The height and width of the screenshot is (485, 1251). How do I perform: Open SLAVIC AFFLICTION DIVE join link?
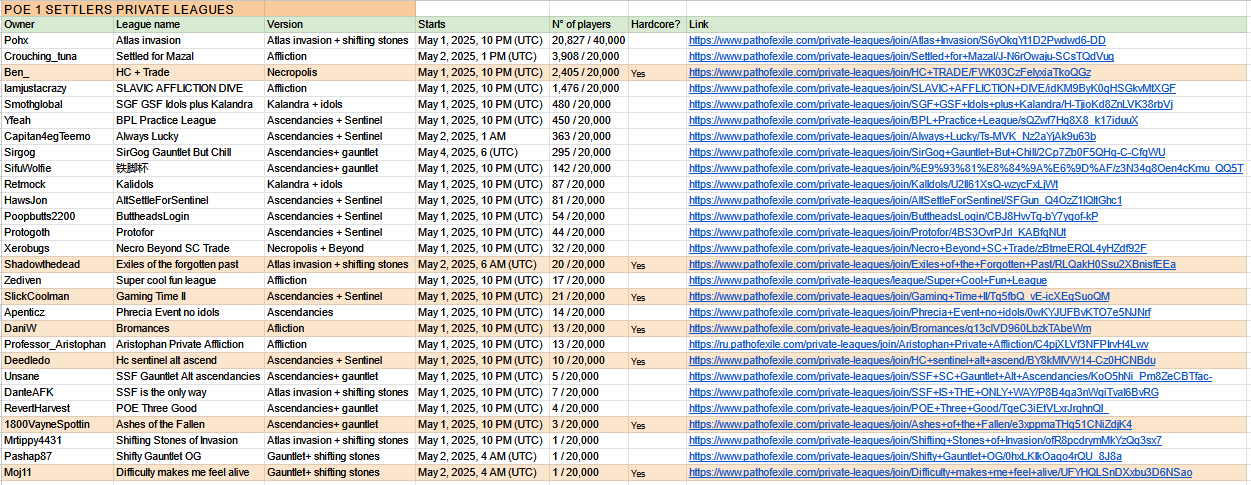pyautogui.click(x=932, y=88)
